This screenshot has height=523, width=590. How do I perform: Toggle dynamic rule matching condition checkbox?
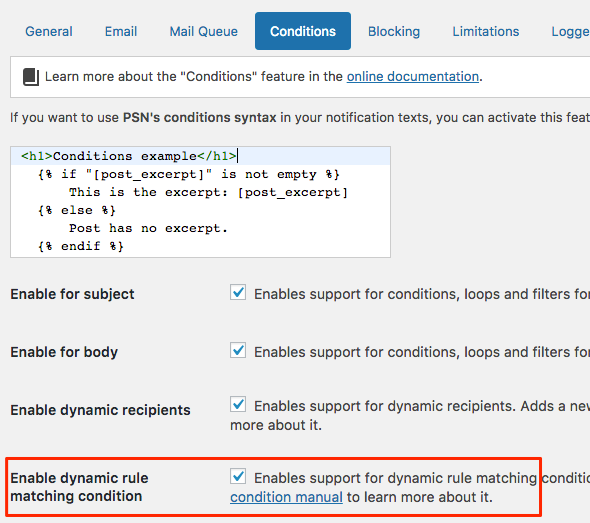pyautogui.click(x=238, y=476)
